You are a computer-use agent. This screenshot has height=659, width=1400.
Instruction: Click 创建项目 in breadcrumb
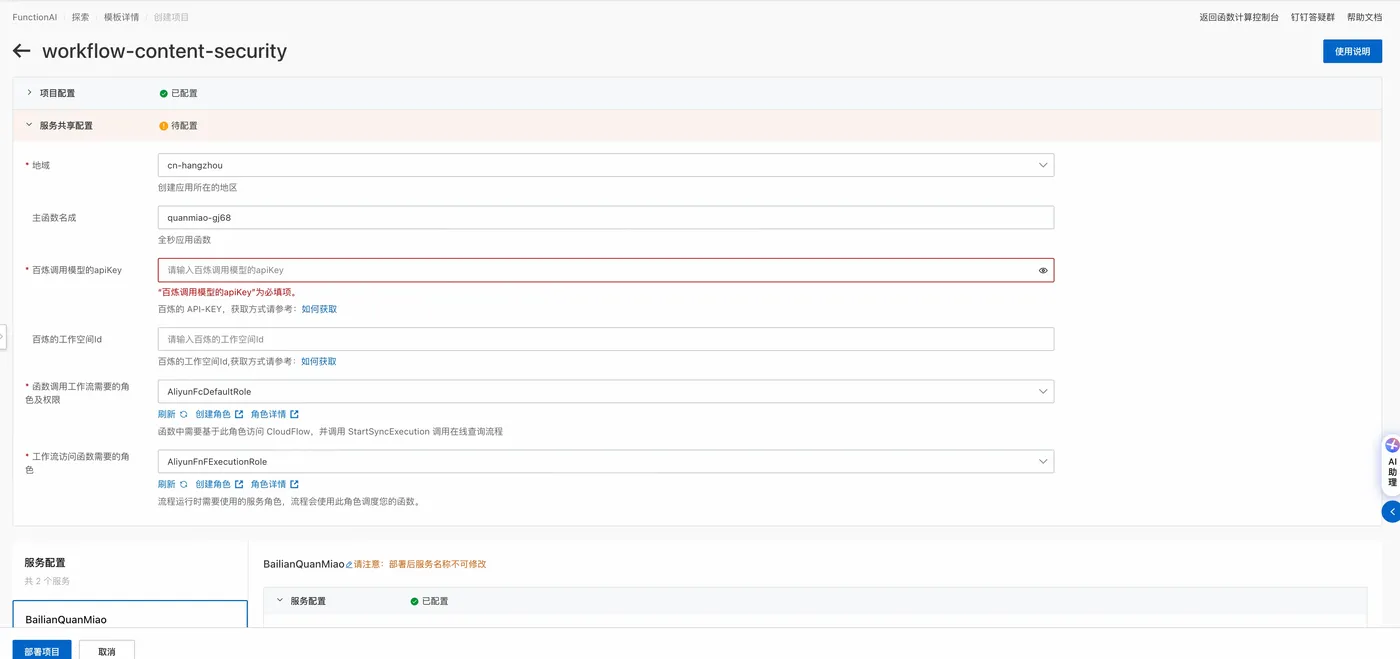pos(171,17)
